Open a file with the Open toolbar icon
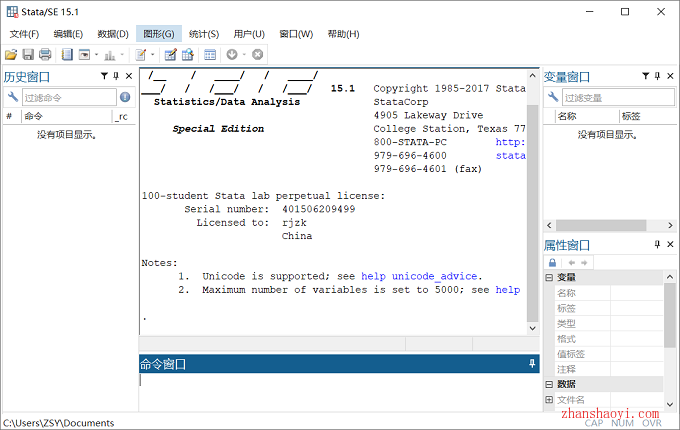Viewport: 680px width, 430px height. [11, 55]
